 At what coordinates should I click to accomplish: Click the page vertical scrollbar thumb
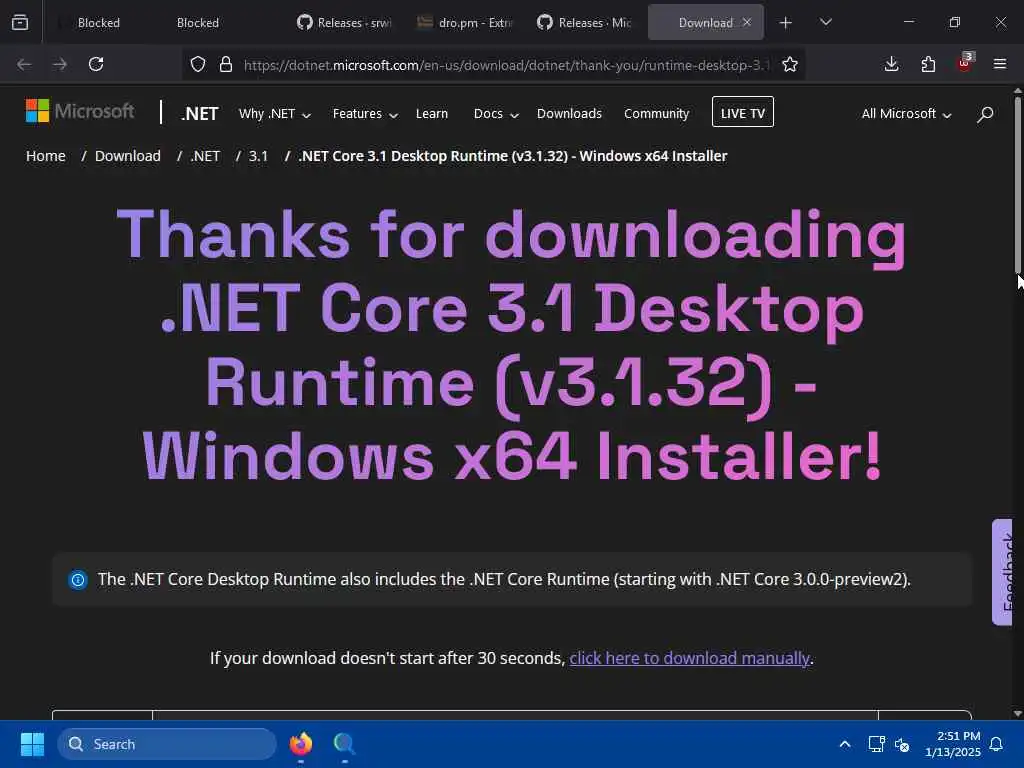1017,185
